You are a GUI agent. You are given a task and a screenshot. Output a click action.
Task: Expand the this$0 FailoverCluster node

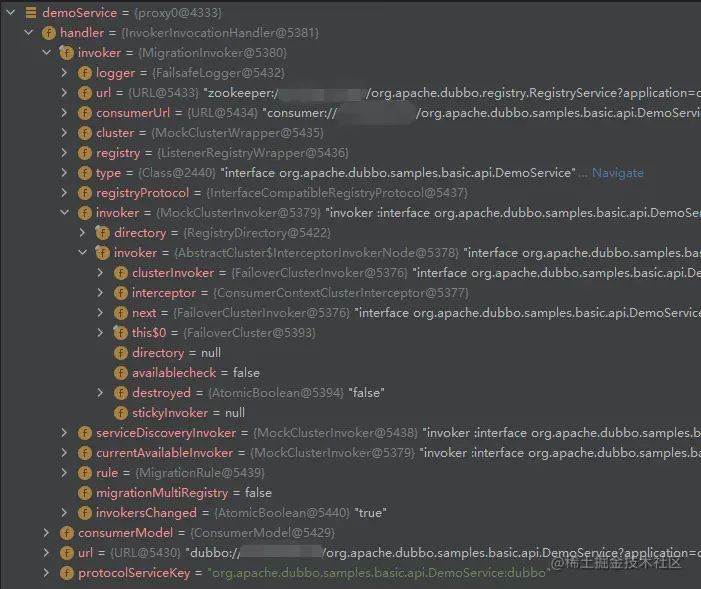click(x=100, y=332)
